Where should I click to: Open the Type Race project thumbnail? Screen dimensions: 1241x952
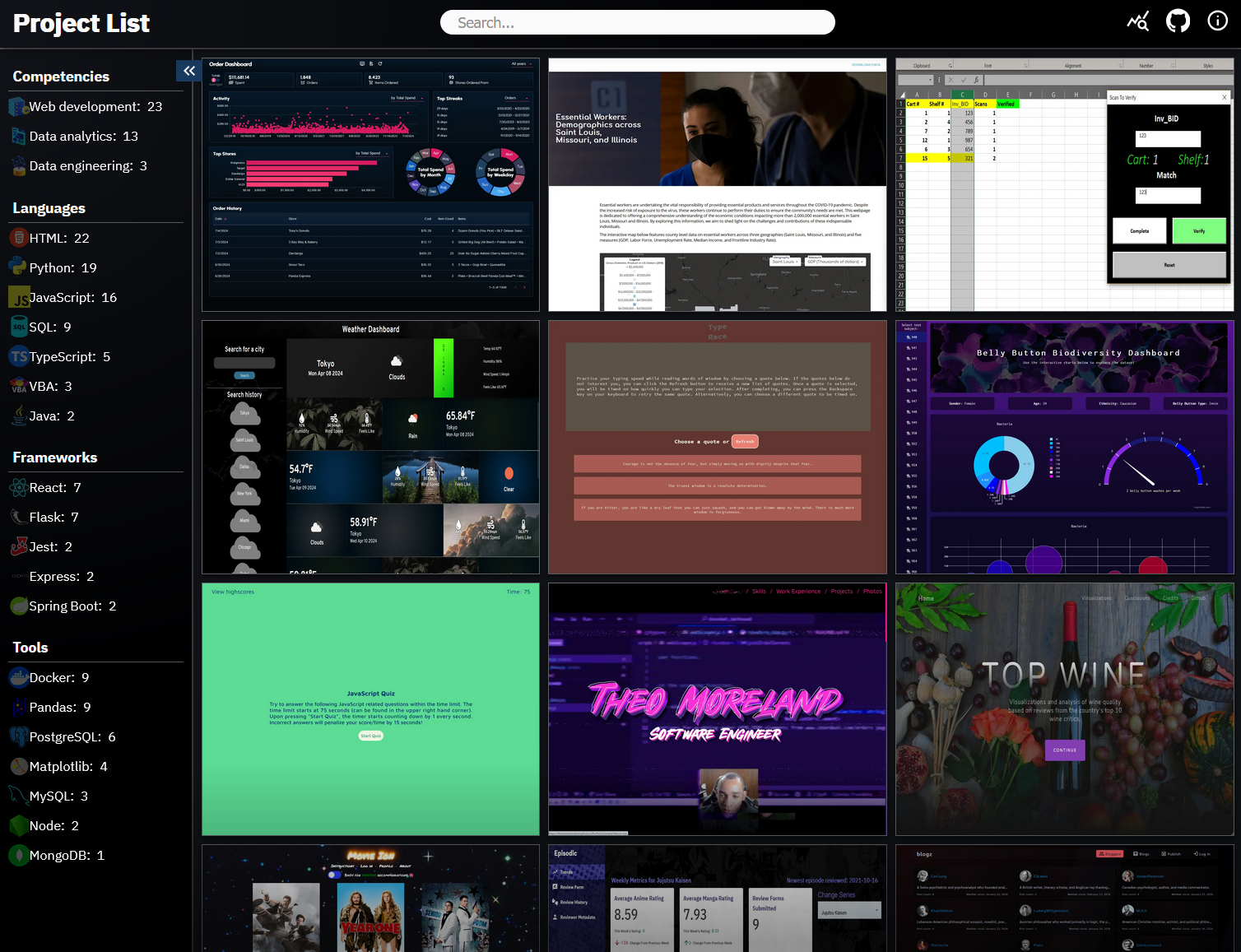point(718,447)
